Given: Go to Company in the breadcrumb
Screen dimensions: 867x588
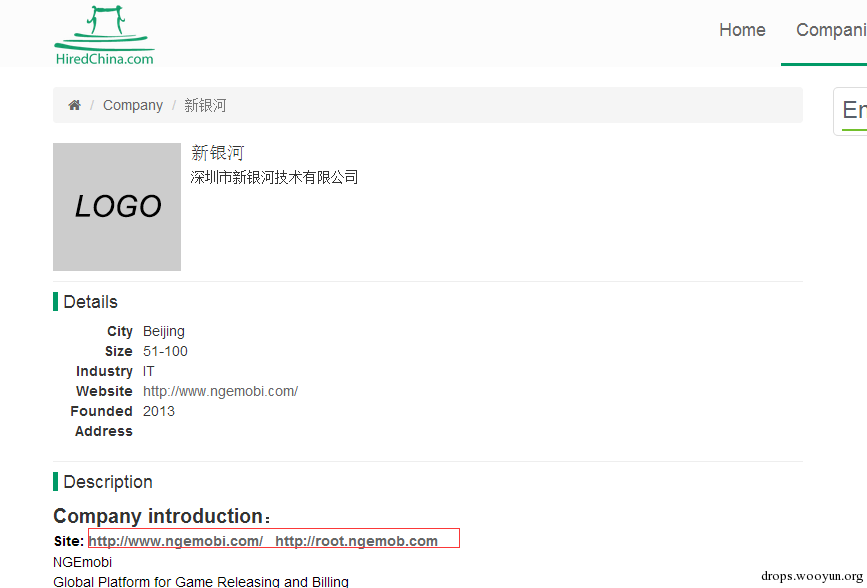Looking at the screenshot, I should (133, 105).
